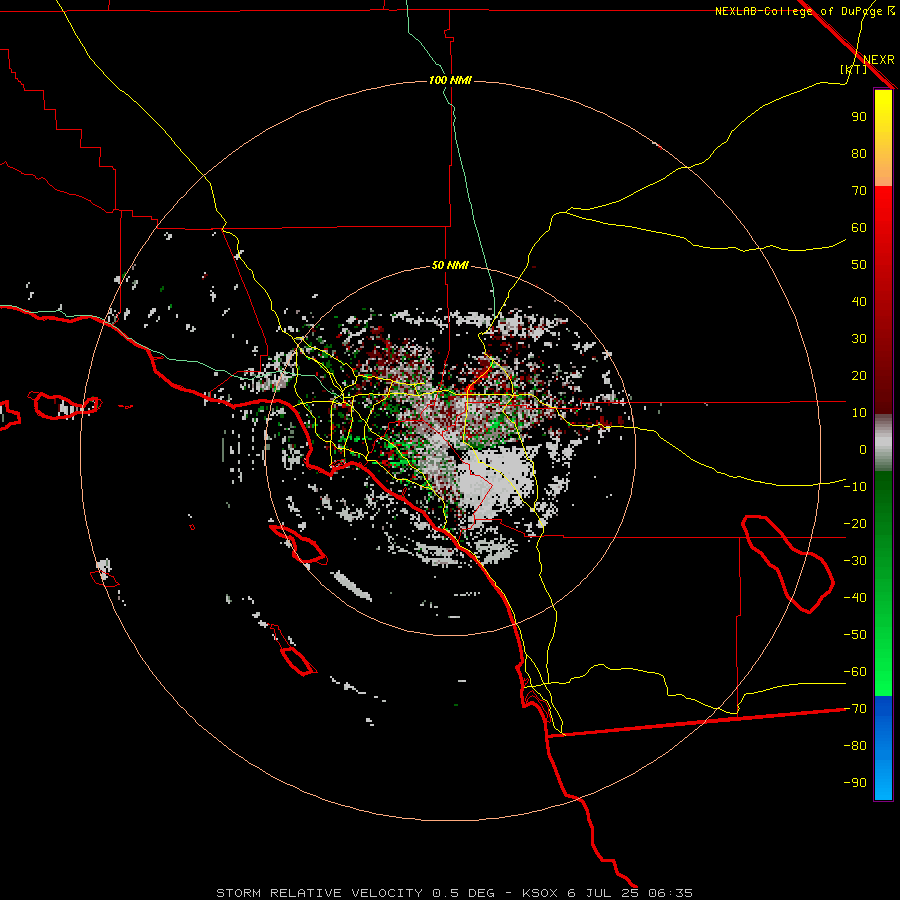Click the -10 value on the velocity scale
Image resolution: width=900 pixels, height=900 pixels.
tap(855, 487)
